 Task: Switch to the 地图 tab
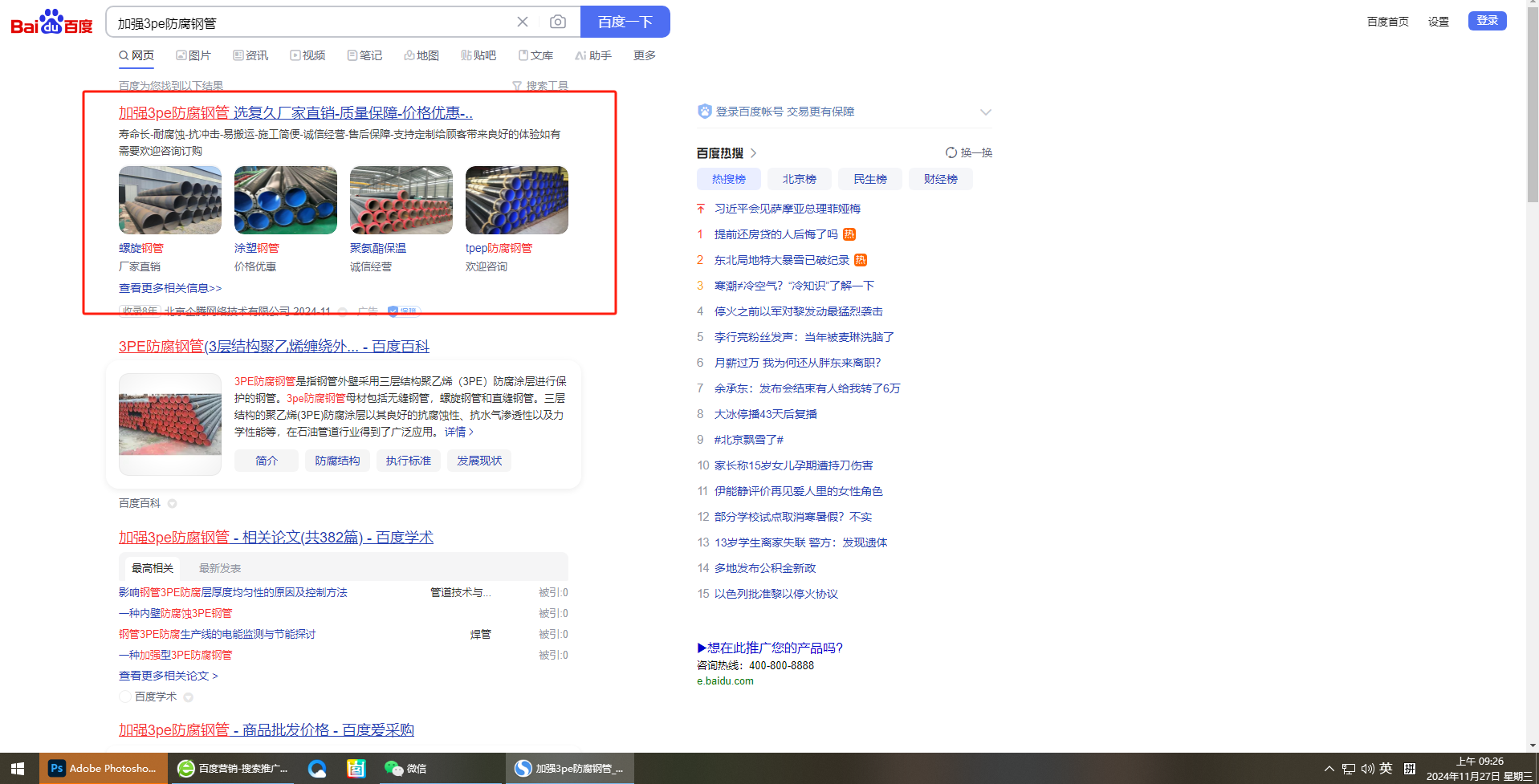point(421,55)
